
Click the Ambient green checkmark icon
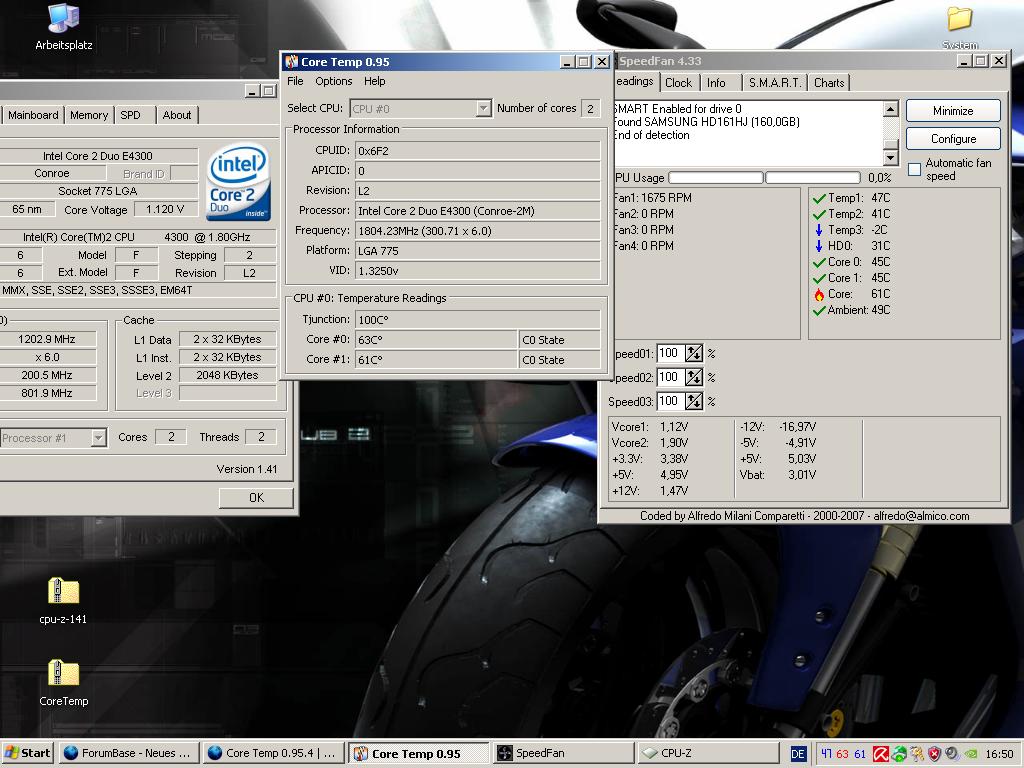click(819, 311)
